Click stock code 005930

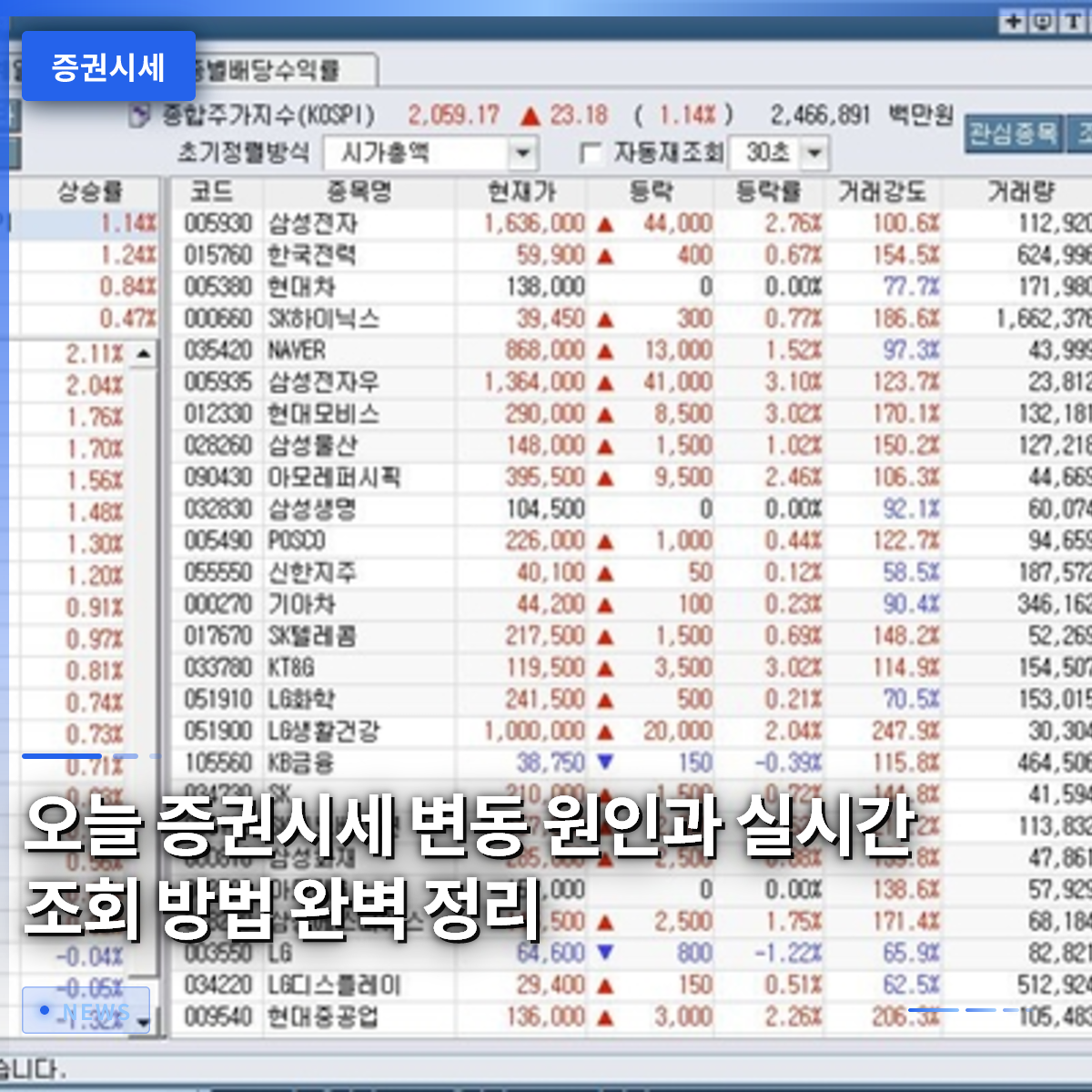coord(218,224)
